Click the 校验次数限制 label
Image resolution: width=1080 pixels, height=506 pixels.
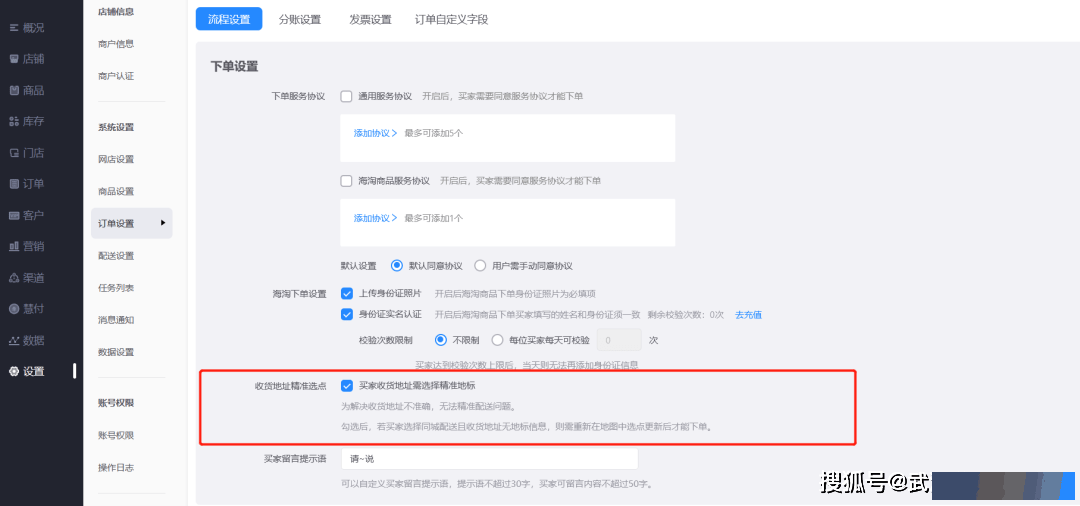point(385,339)
